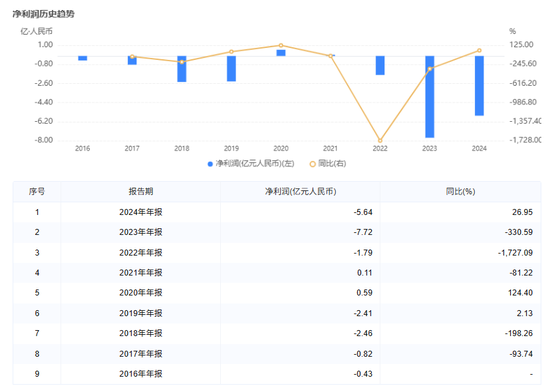Select the 2021 year-over-year line point
550x392 pixels.
pos(330,56)
